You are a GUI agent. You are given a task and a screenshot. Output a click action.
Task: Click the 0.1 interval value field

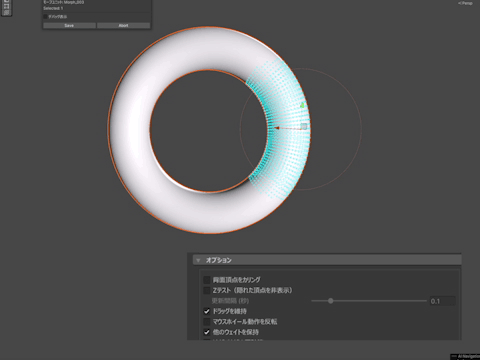tap(442, 301)
